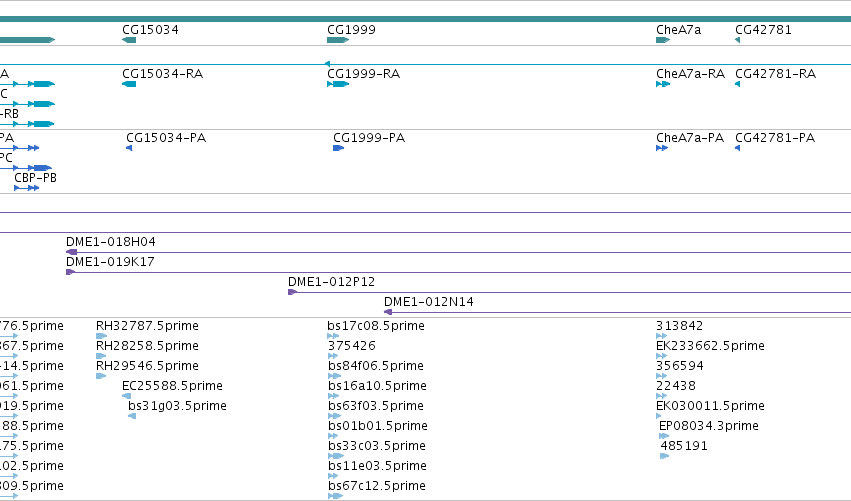Click EST EP08034.3prime
This screenshot has height=501, width=851.
pos(709,427)
